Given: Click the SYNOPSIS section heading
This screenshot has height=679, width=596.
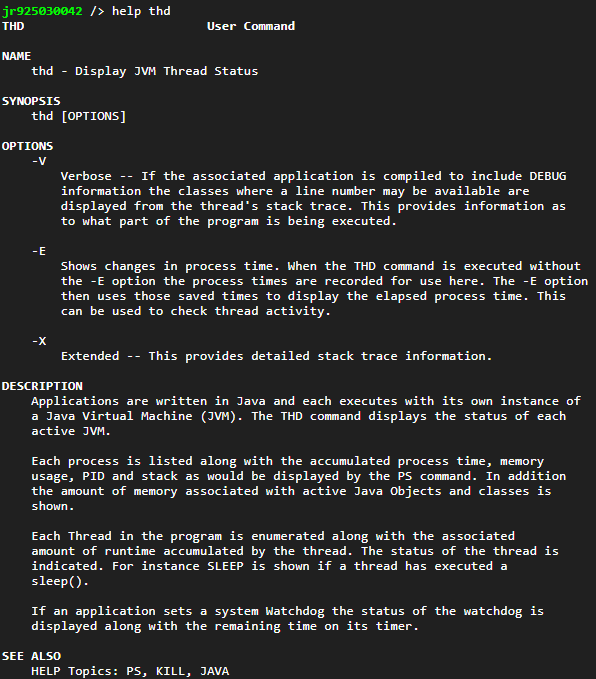Looking at the screenshot, I should pyautogui.click(x=31, y=101).
